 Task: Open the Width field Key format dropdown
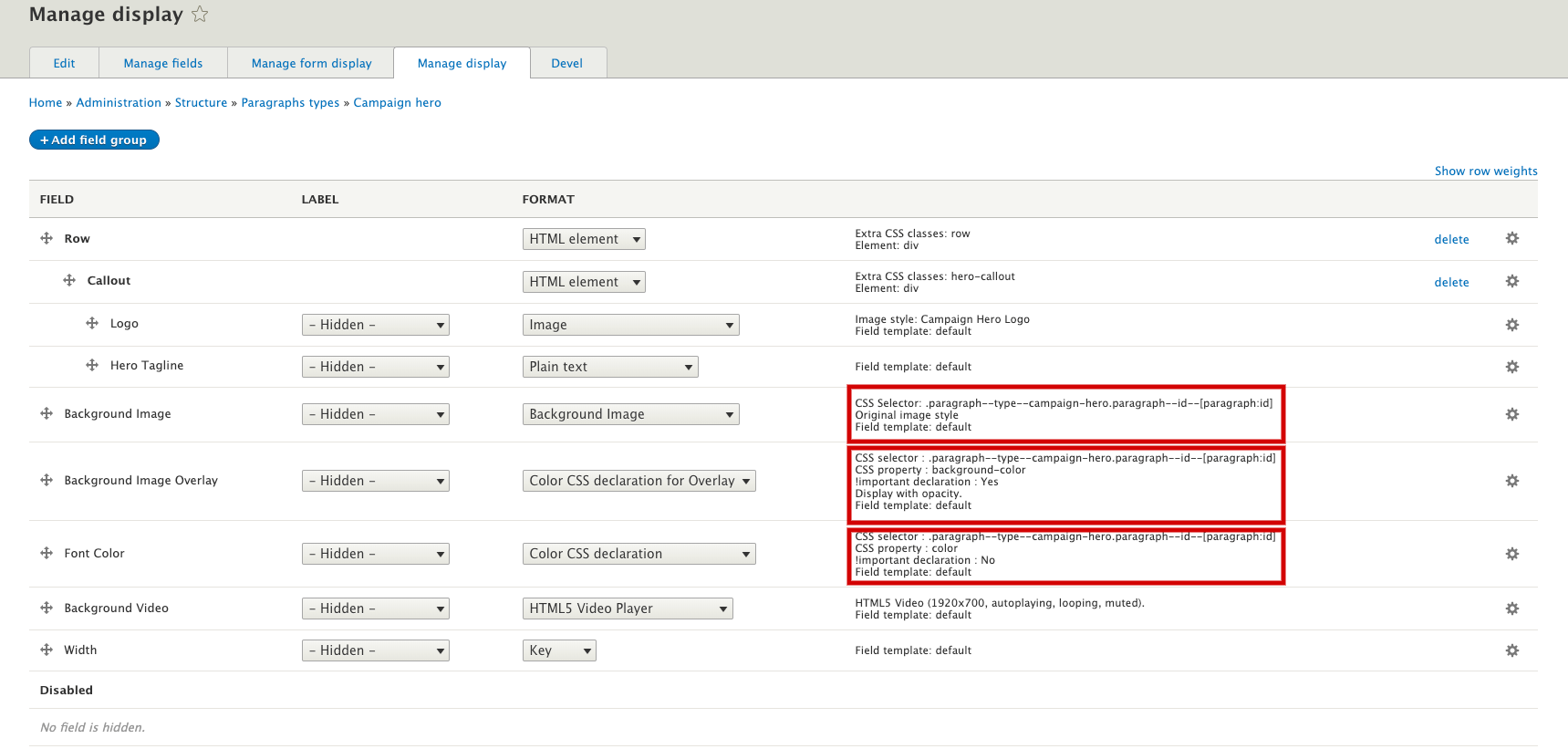[x=558, y=650]
